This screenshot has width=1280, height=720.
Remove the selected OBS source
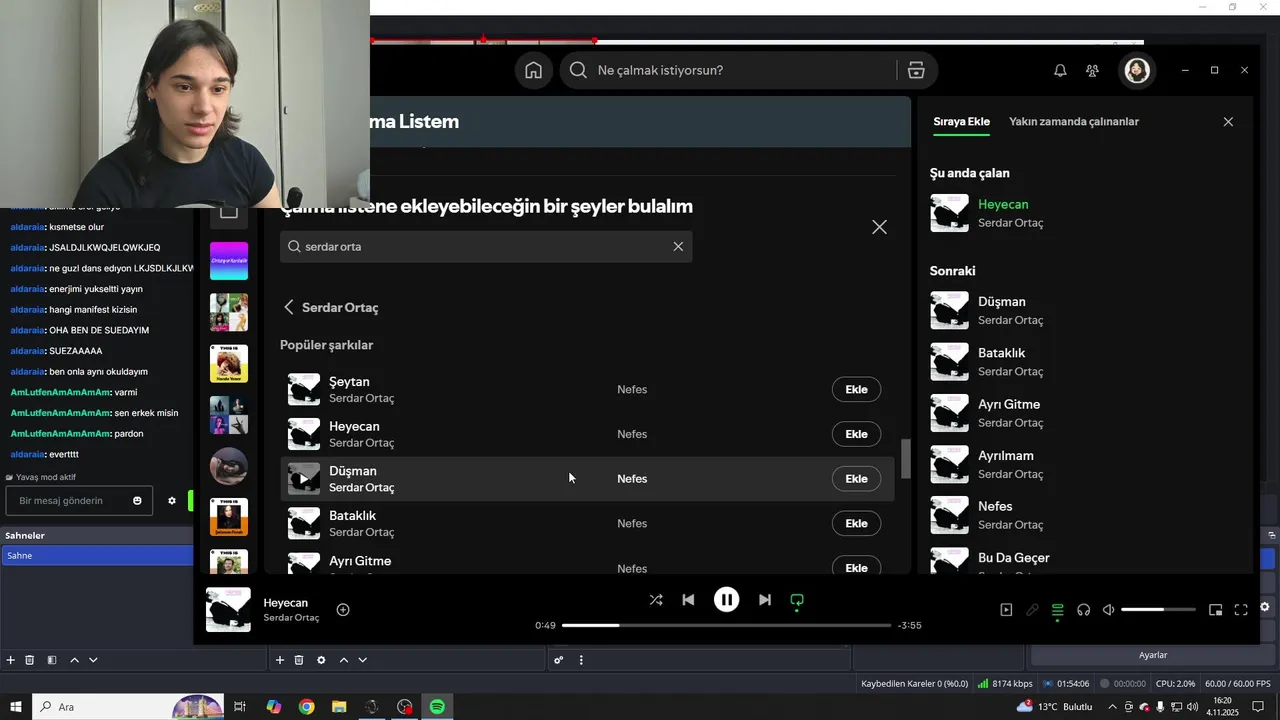click(x=299, y=660)
